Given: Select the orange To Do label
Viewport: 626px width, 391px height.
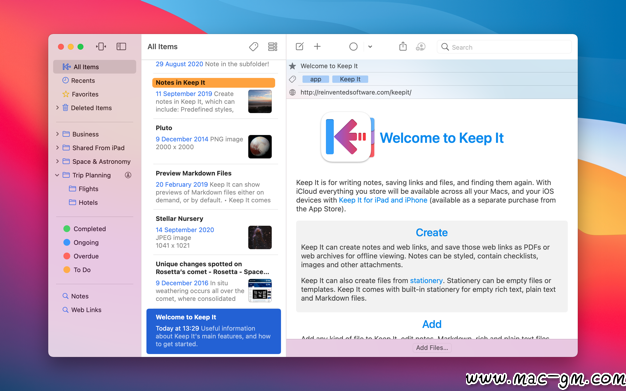Looking at the screenshot, I should (x=82, y=270).
